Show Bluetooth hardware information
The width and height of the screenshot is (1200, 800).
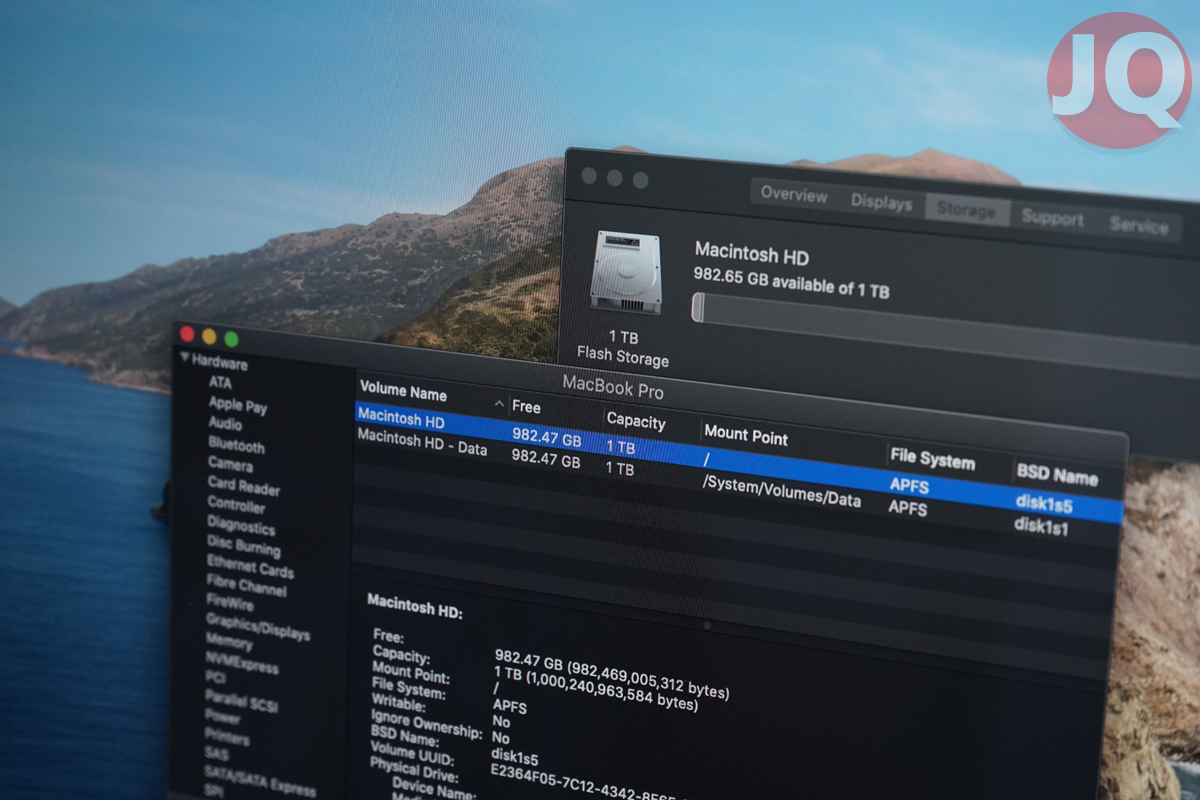pos(236,445)
